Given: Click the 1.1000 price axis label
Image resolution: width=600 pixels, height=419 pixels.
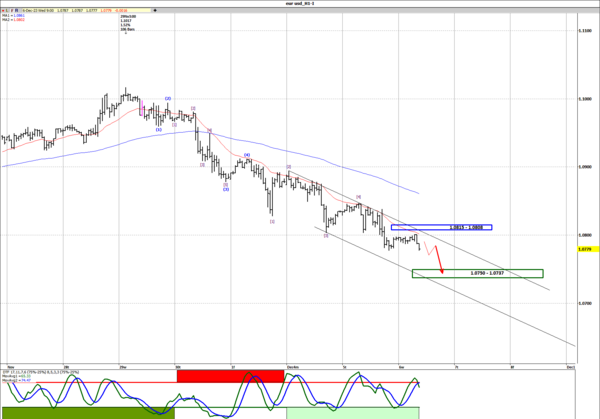Looking at the screenshot, I should coord(584,99).
